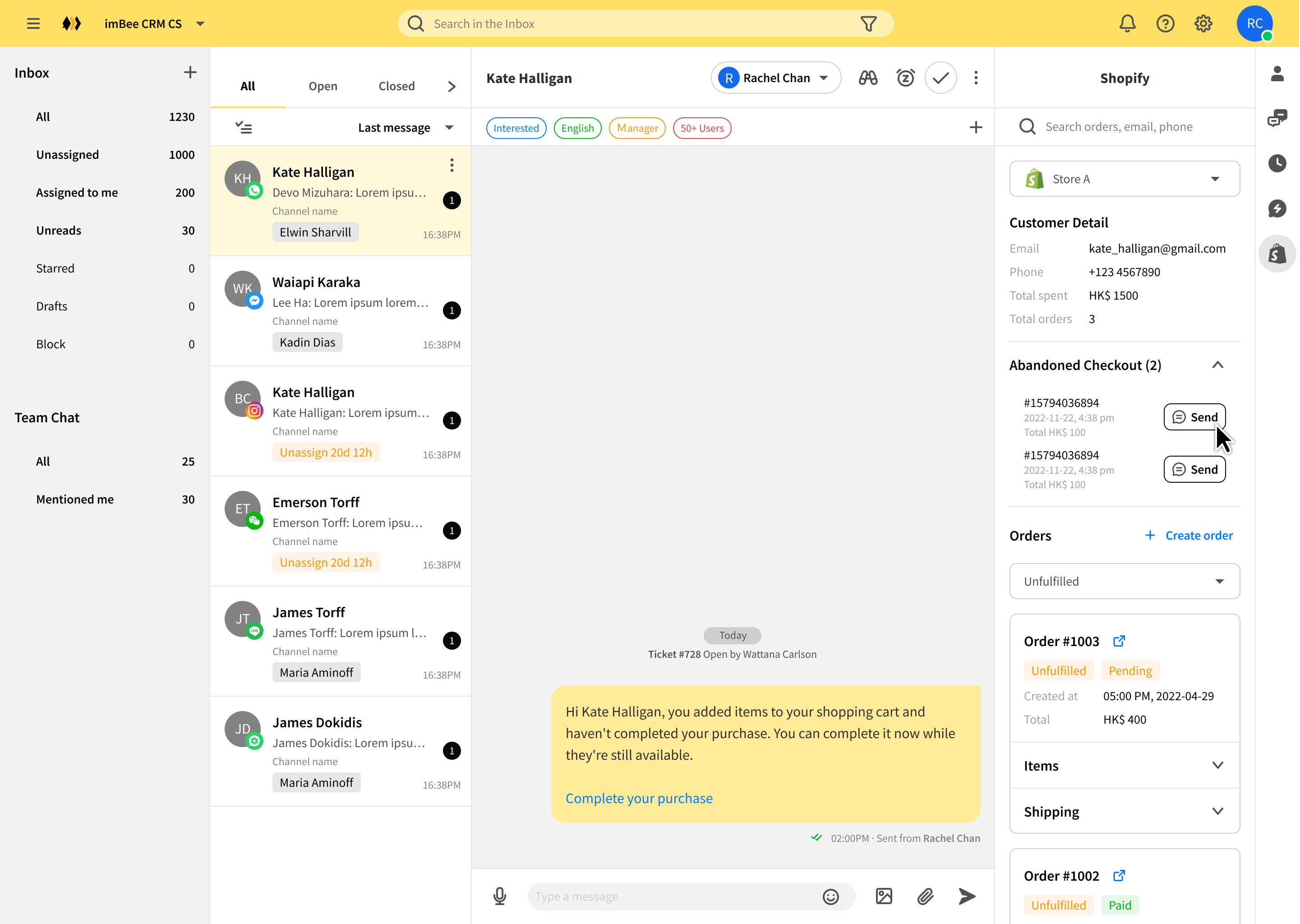Collapse the Abandoned Checkout section
This screenshot has height=924, width=1300.
coord(1217,365)
